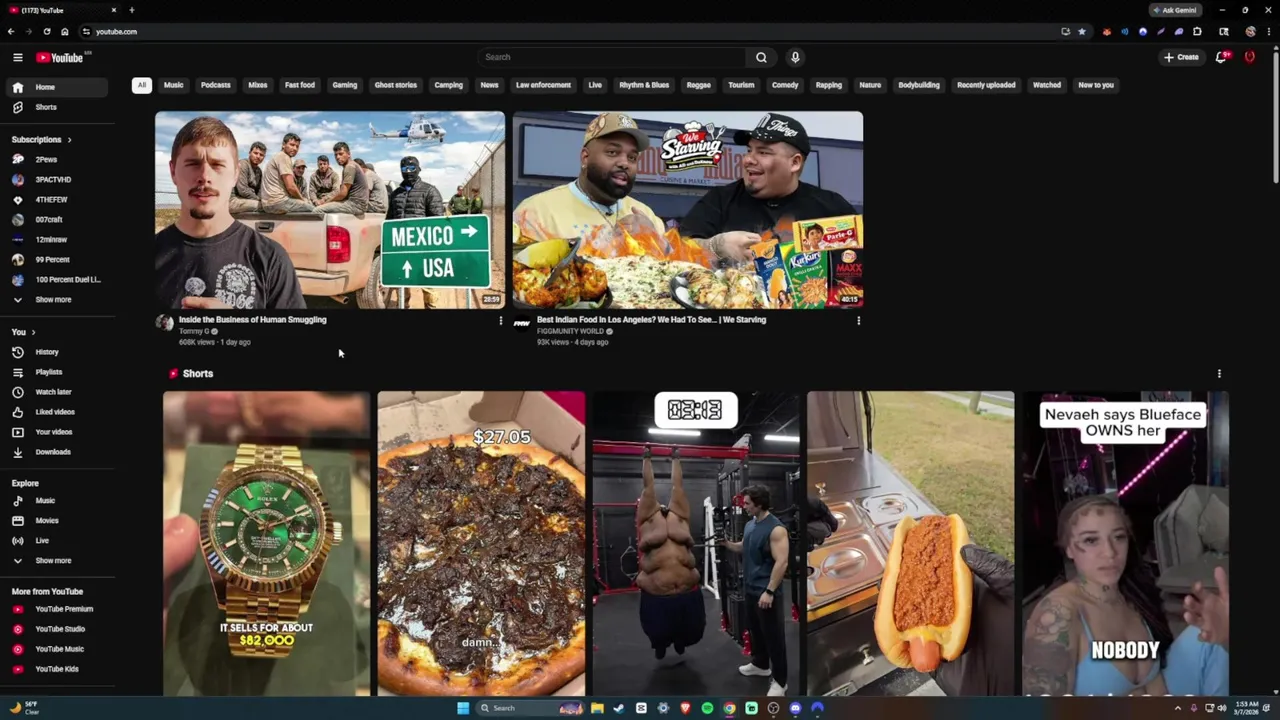The height and width of the screenshot is (720, 1280).
Task: Open Downloads in the sidebar
Action: click(58, 452)
